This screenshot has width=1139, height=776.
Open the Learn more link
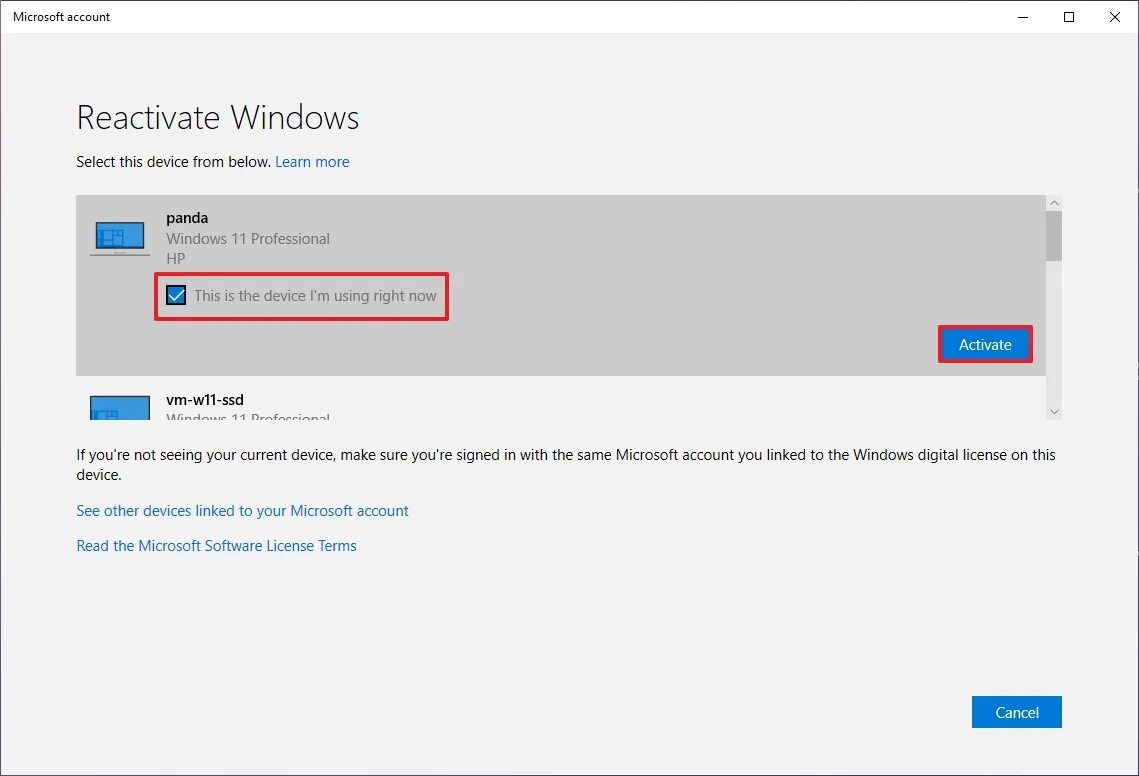(x=312, y=161)
